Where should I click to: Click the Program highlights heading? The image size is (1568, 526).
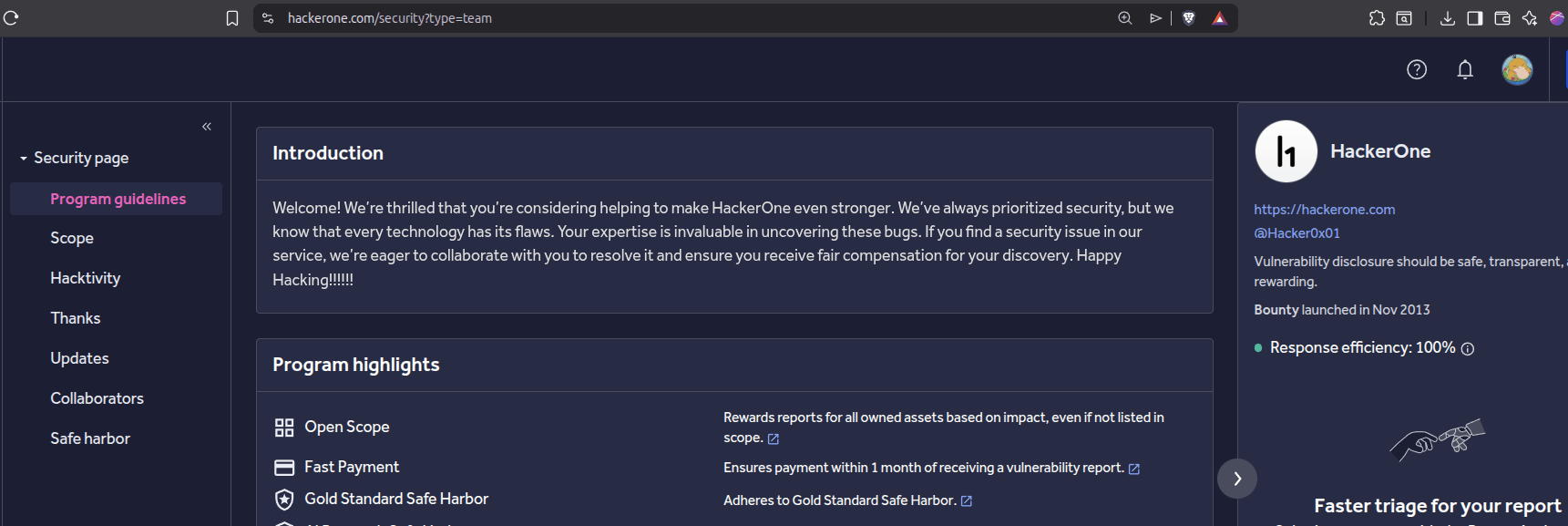tap(355, 365)
